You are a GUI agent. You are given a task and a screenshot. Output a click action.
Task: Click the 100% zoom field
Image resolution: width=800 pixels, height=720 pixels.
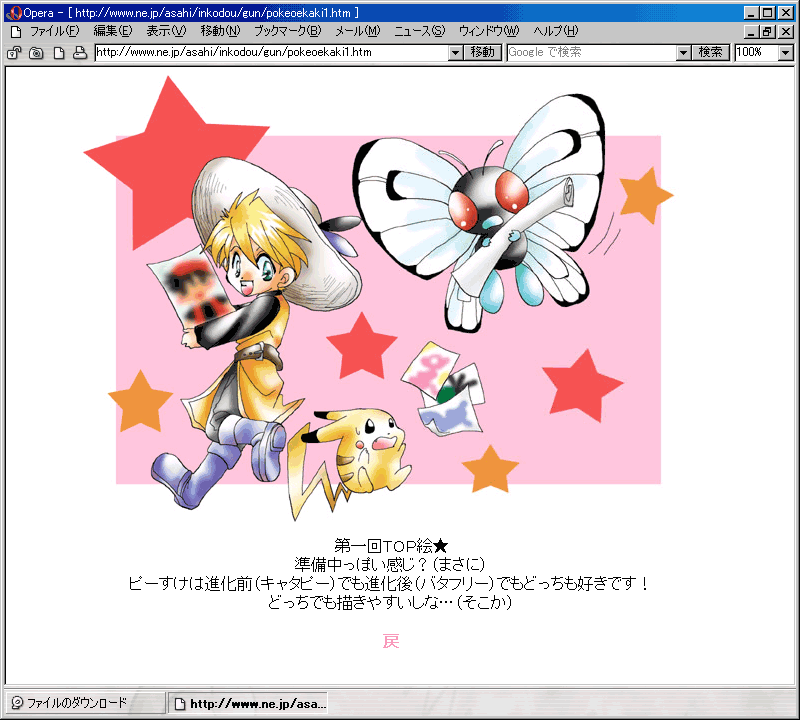(x=757, y=53)
